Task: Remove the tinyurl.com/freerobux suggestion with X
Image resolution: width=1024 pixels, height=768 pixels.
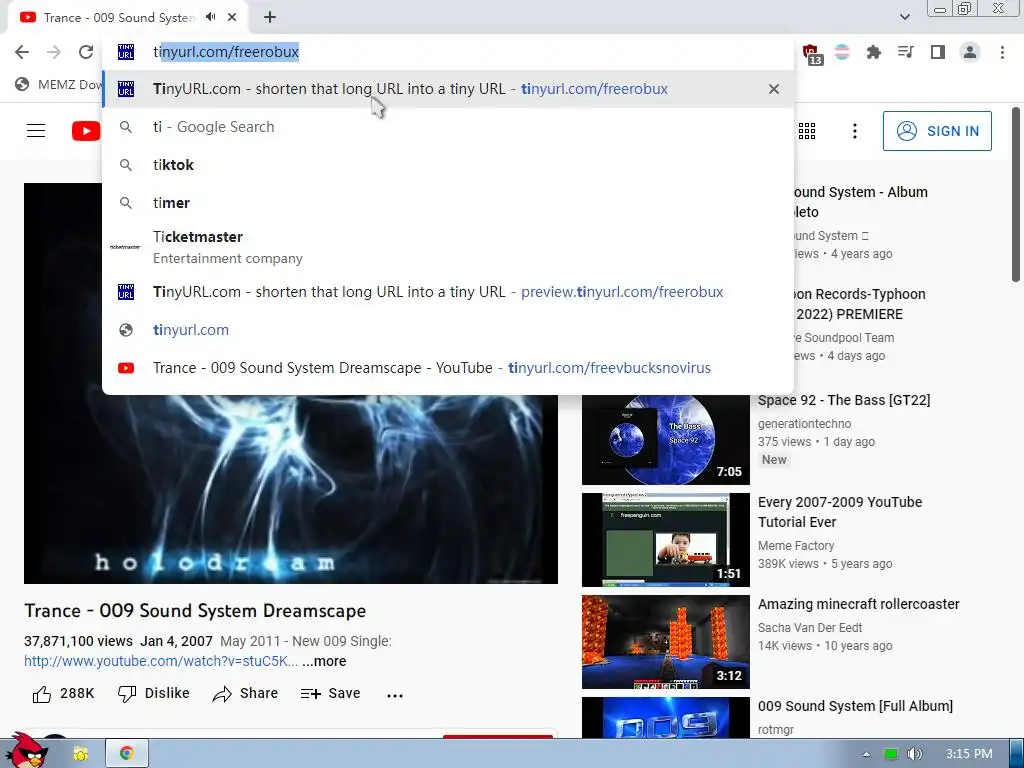Action: (774, 89)
